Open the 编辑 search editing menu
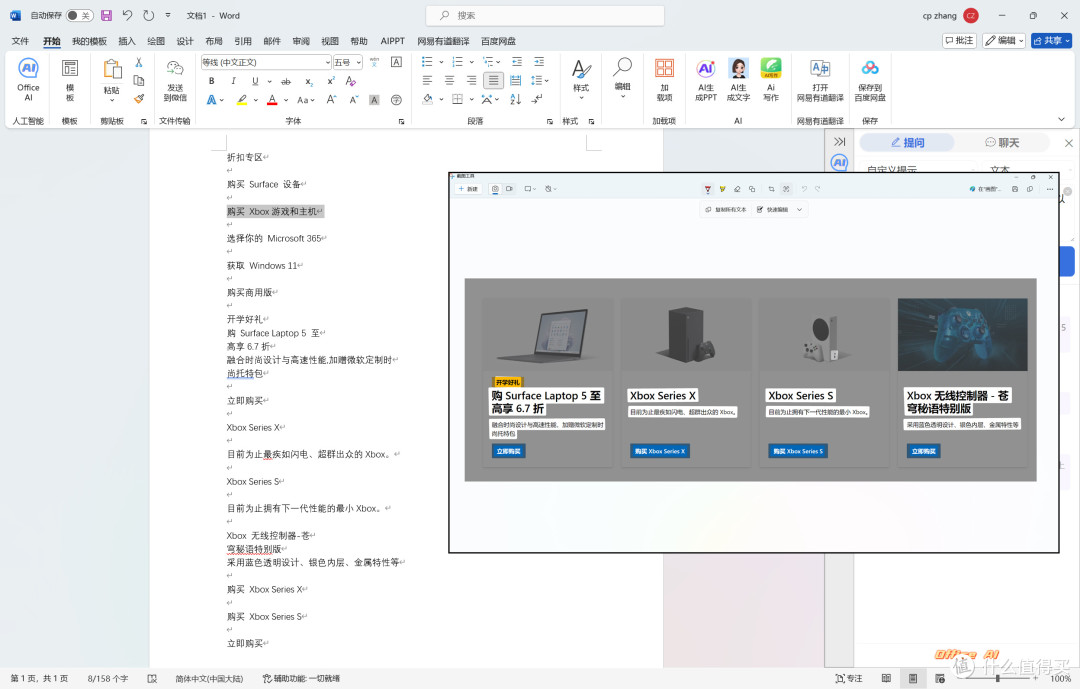 click(x=623, y=79)
